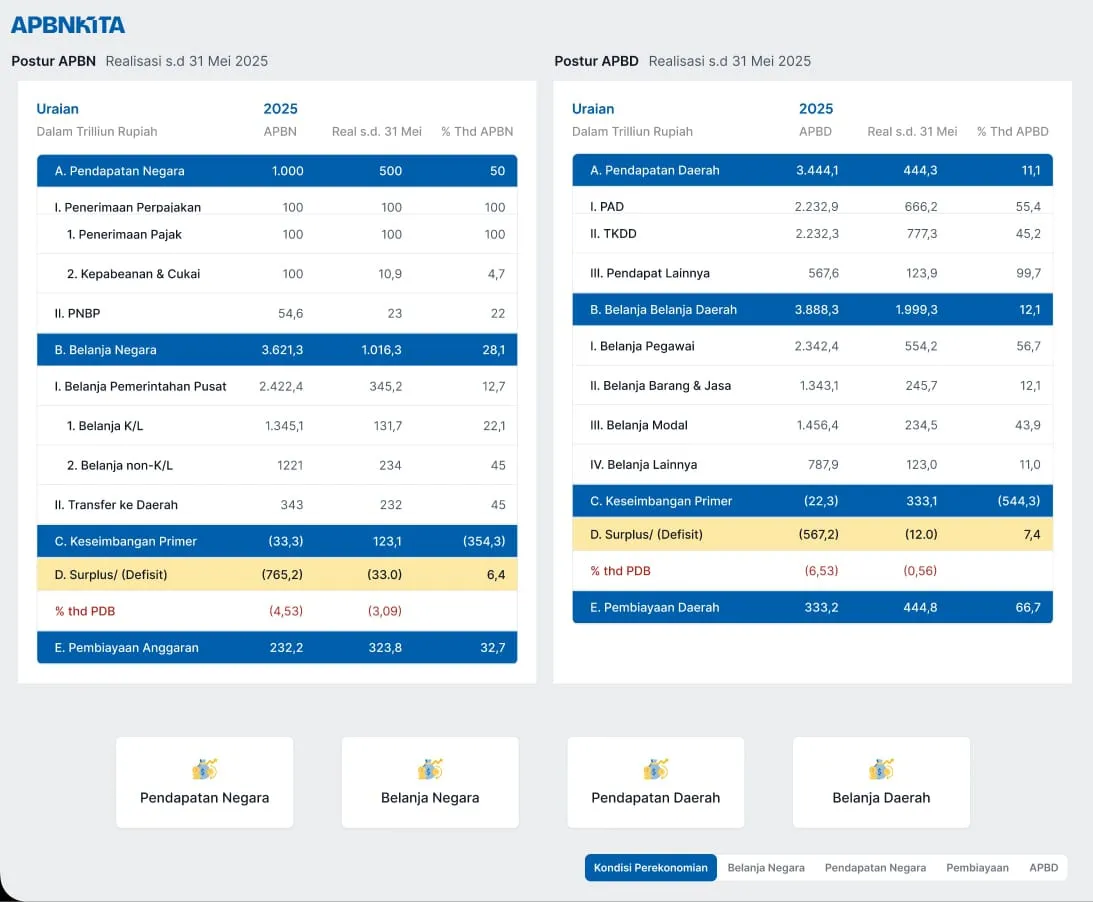Switch to the Belanja Negara tab

(x=766, y=868)
